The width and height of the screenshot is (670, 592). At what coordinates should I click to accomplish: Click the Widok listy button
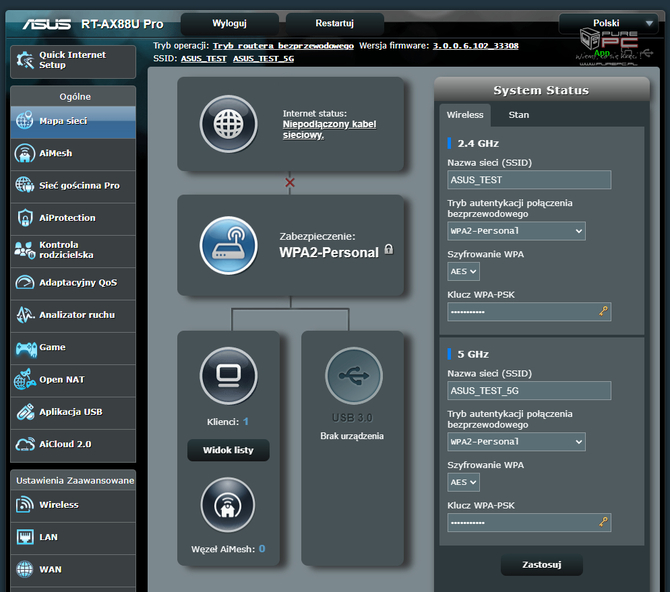228,450
